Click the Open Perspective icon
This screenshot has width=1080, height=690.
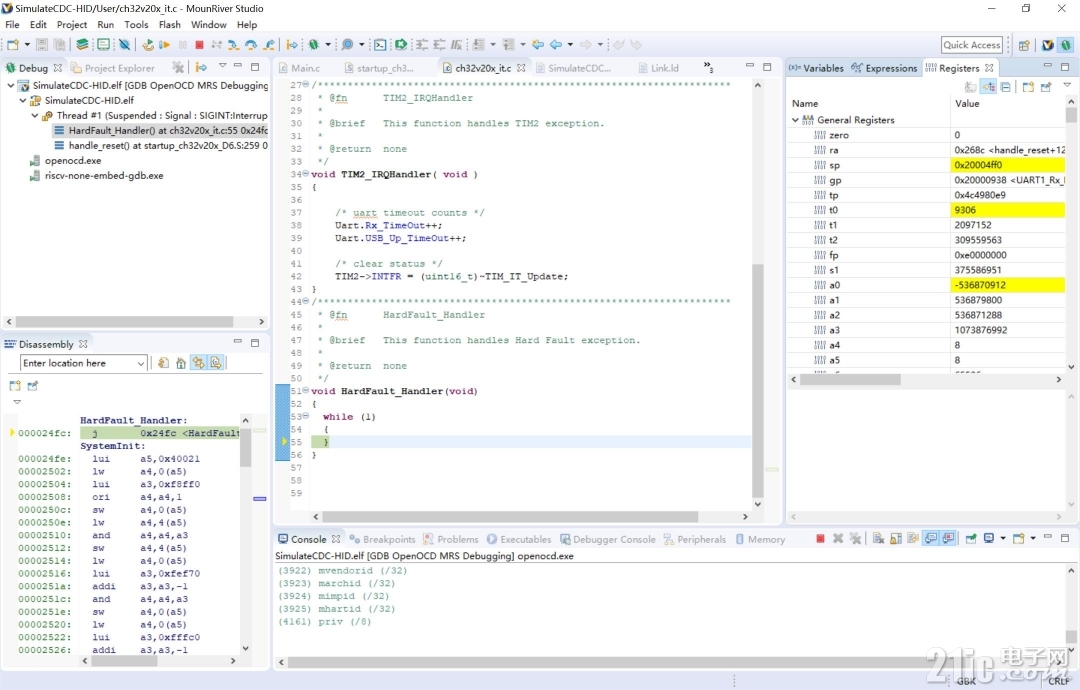pos(1024,45)
